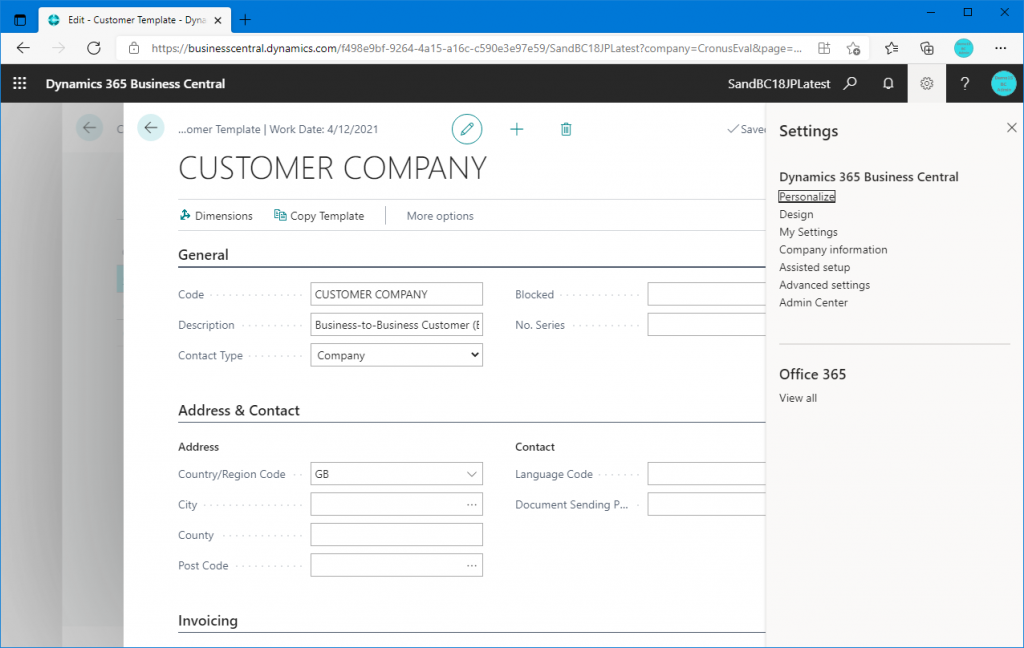1024x648 pixels.
Task: Open the Contact Type dropdown
Action: tap(396, 355)
